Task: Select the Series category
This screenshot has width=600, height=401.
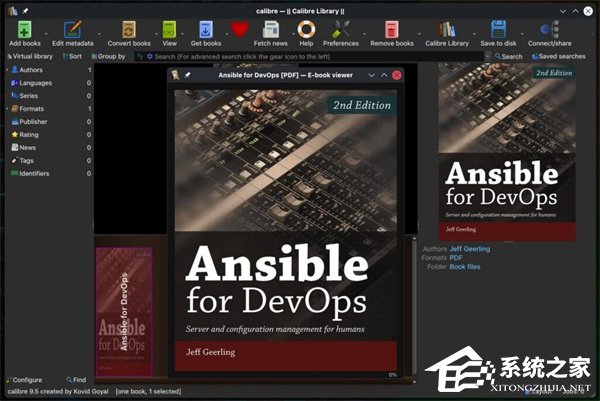Action: (50, 96)
